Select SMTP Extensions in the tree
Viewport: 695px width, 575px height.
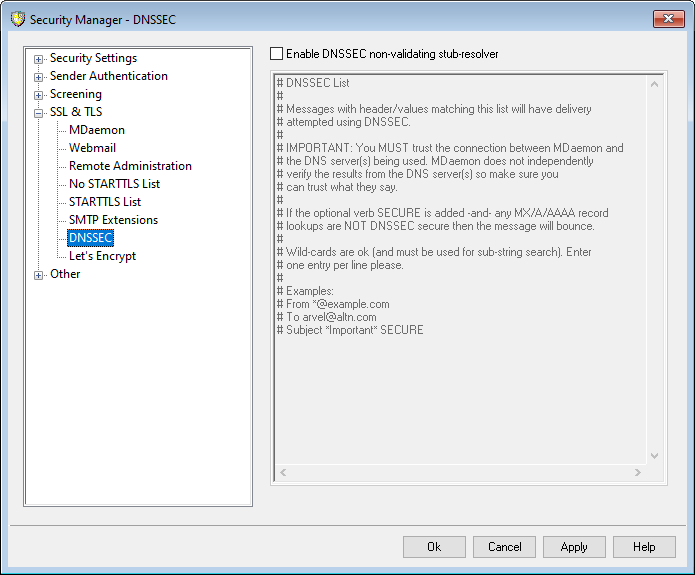[113, 220]
